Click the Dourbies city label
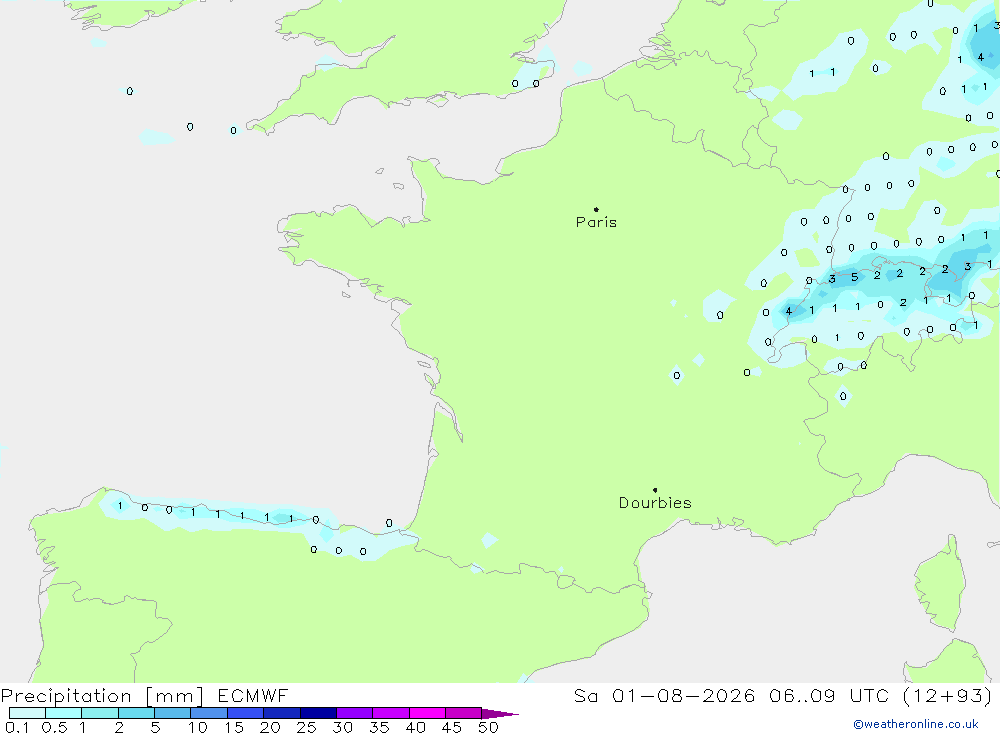This screenshot has width=1000, height=733. pos(655,503)
